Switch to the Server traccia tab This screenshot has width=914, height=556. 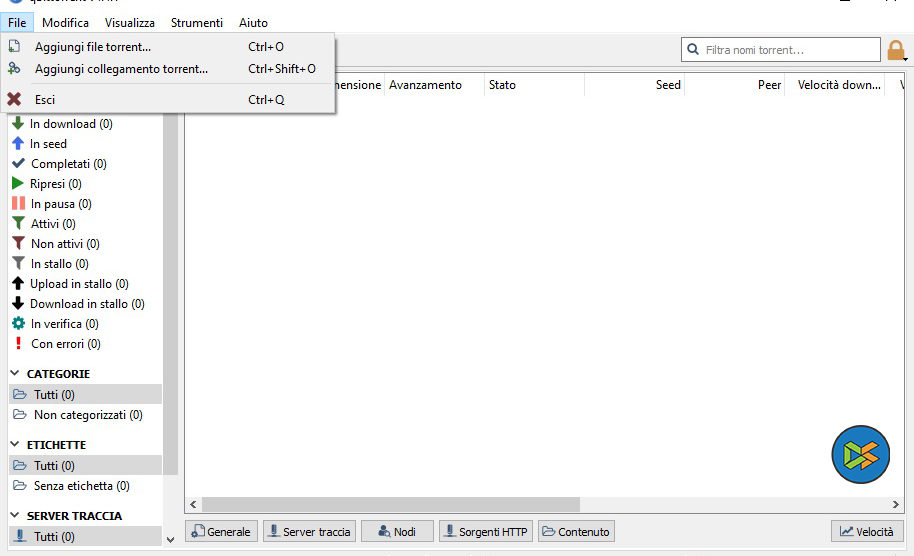pyautogui.click(x=310, y=532)
